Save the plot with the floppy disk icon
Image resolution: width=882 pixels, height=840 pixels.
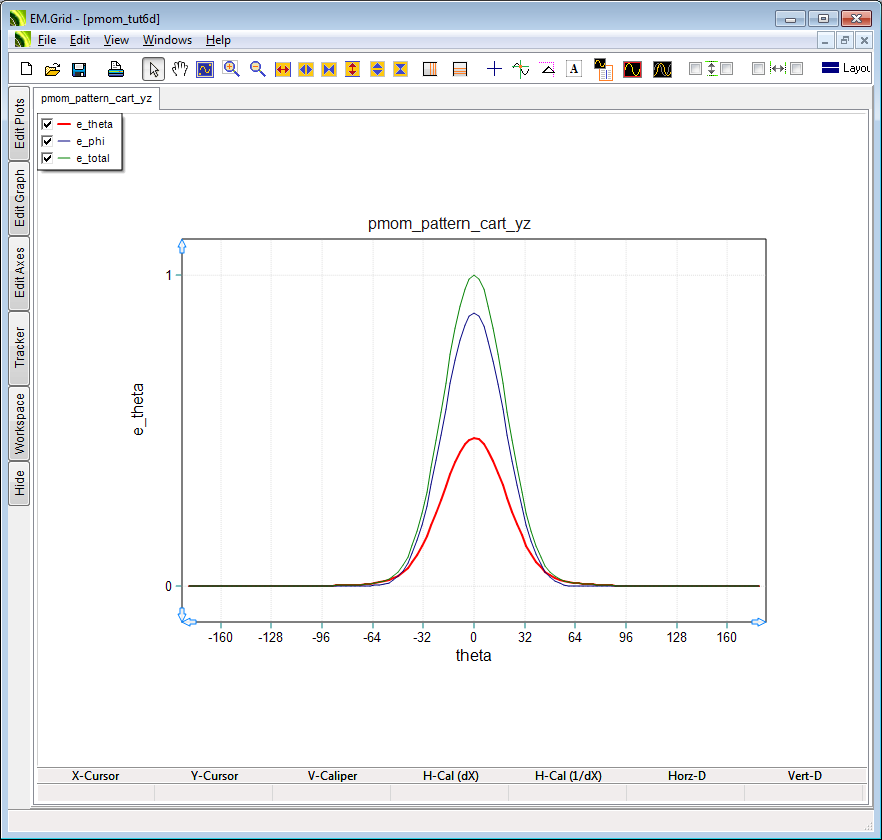[78, 69]
